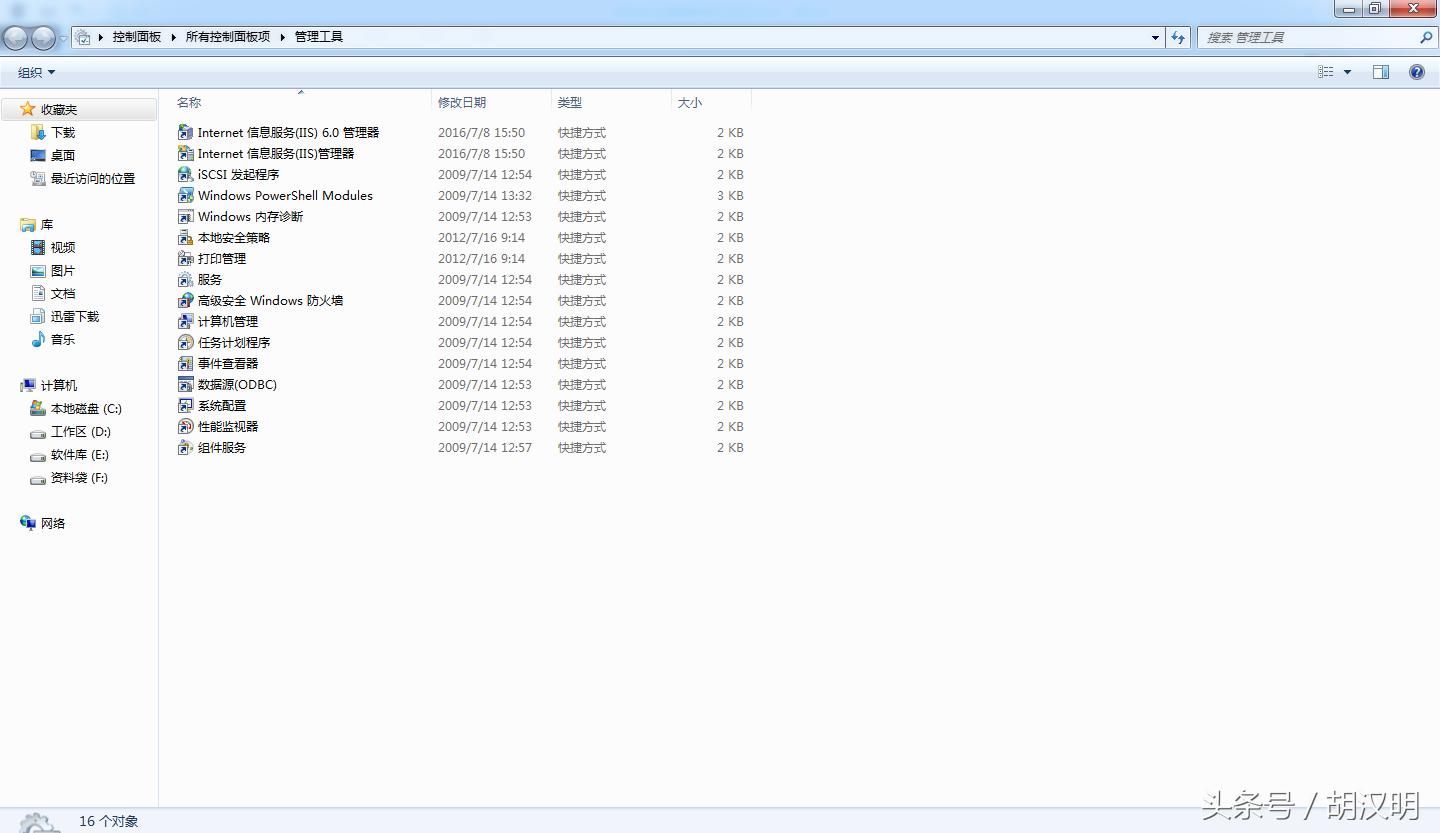Click the Windows 内存诊断 icon
The height and width of the screenshot is (833, 1440).
(185, 216)
